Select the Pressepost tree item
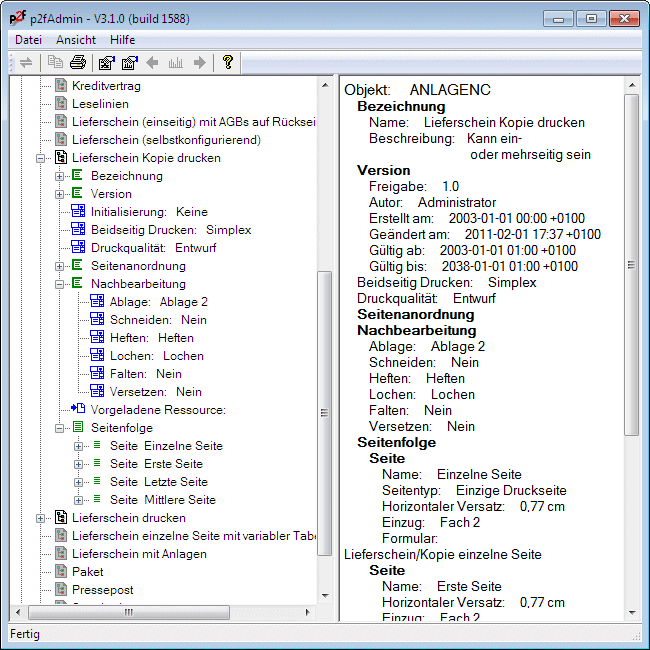This screenshot has height=650, width=650. pos(102,590)
